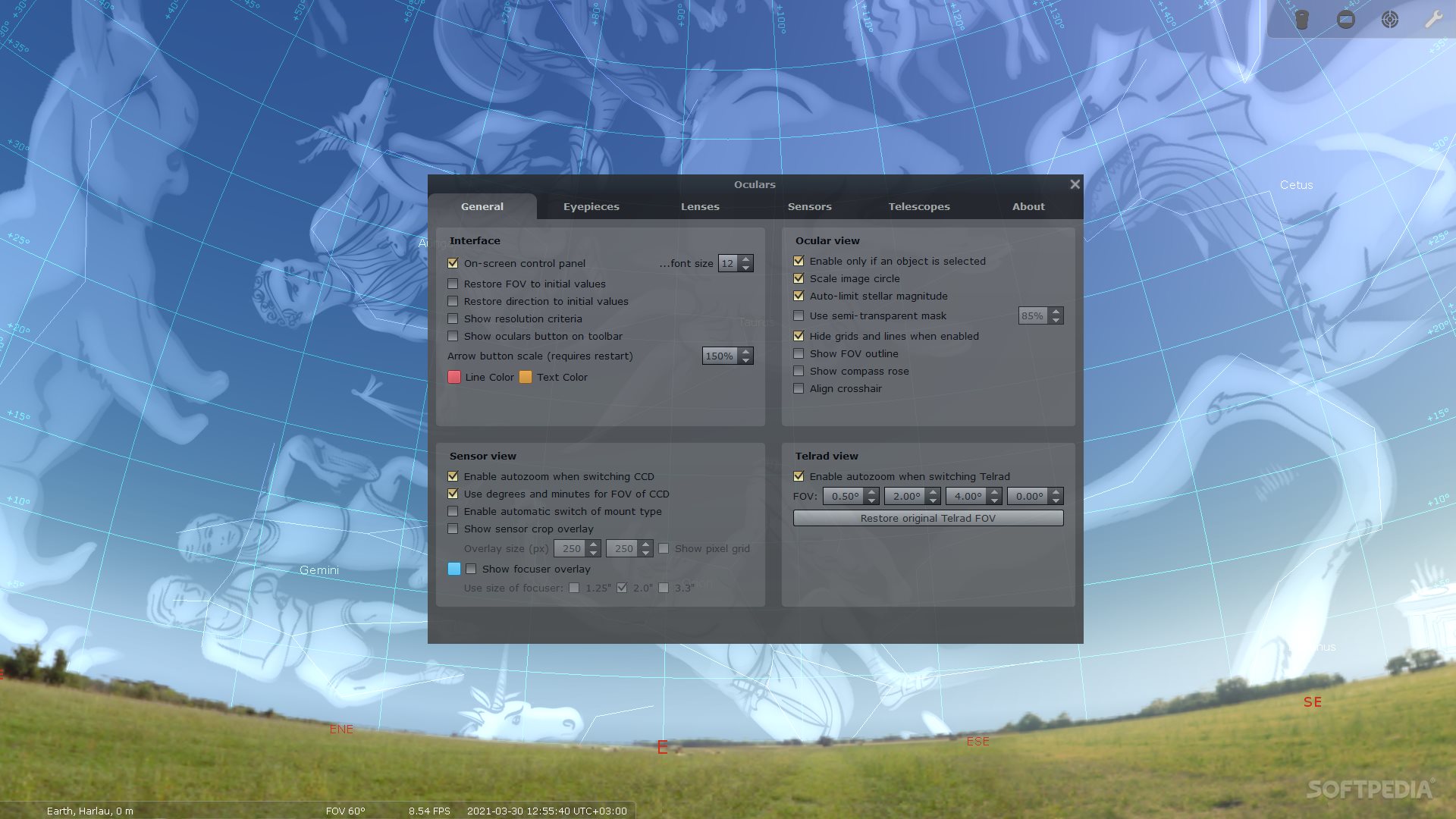Increase the 85% mask transparency spinner

tap(1056, 312)
